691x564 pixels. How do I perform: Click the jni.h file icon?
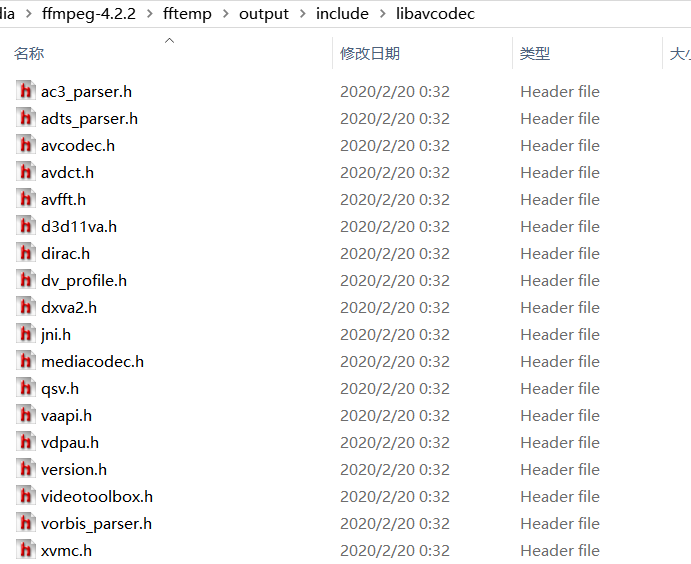(x=26, y=334)
